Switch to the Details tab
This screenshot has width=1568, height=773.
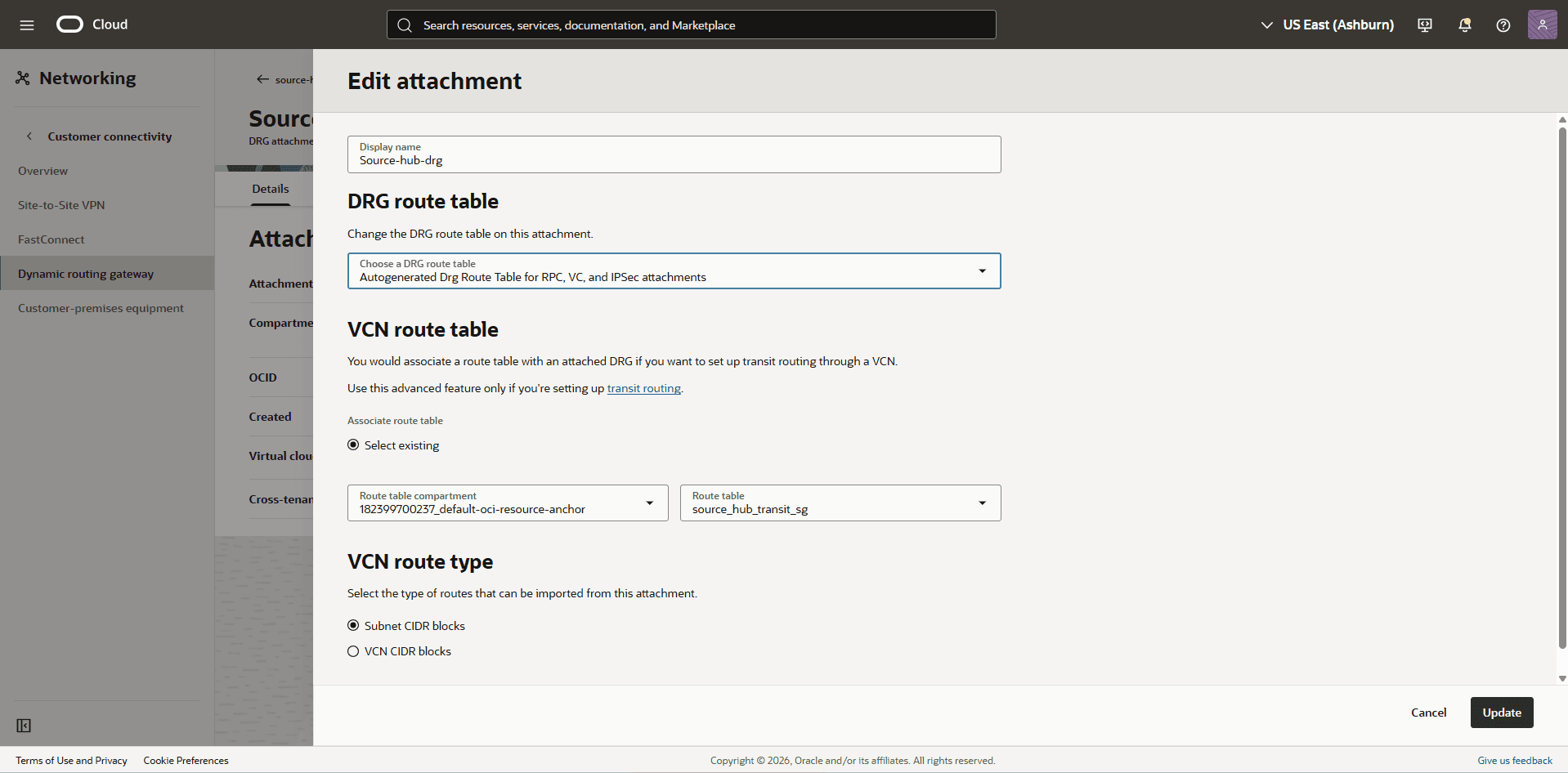click(x=271, y=189)
